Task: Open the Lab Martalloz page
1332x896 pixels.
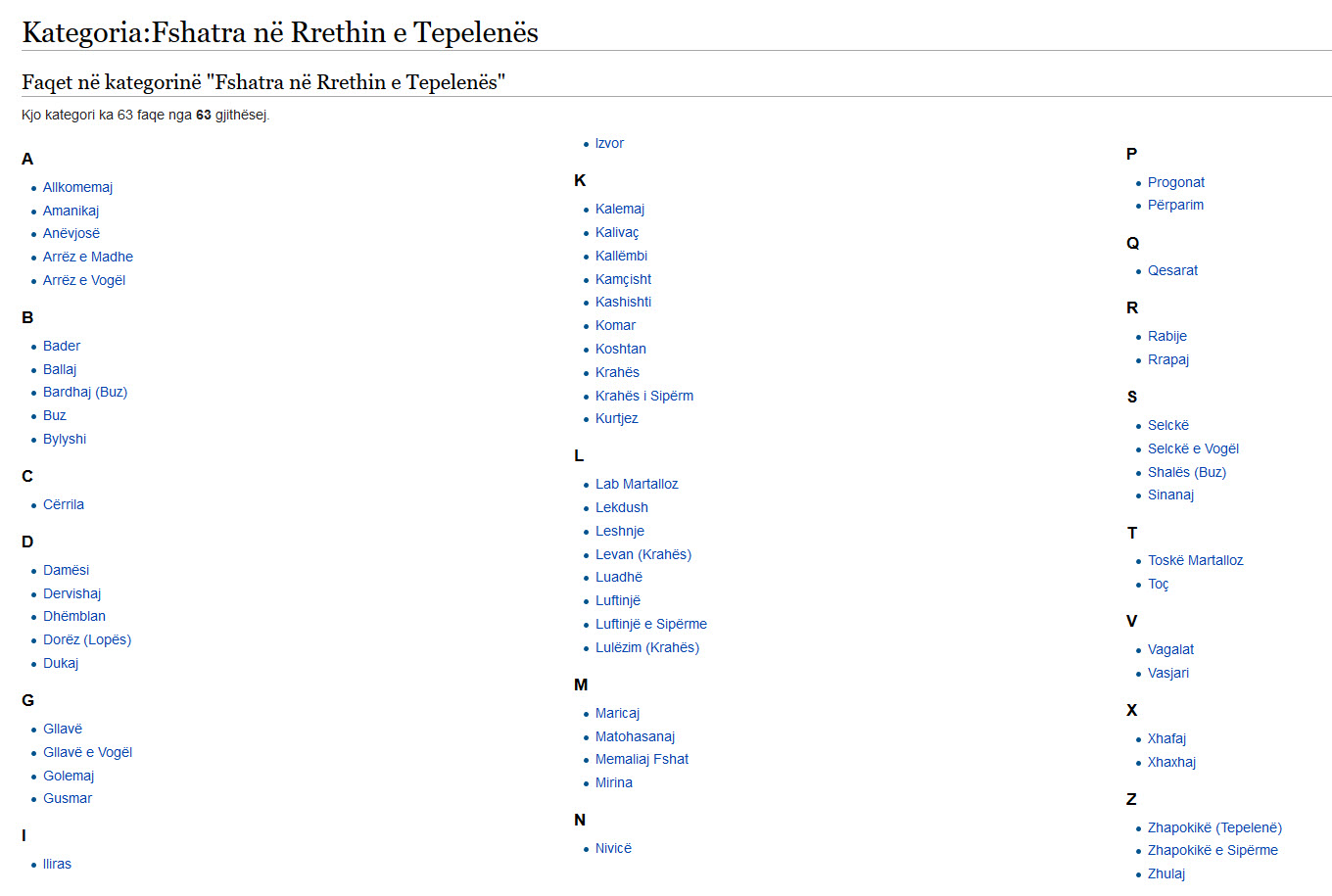Action: click(x=636, y=484)
